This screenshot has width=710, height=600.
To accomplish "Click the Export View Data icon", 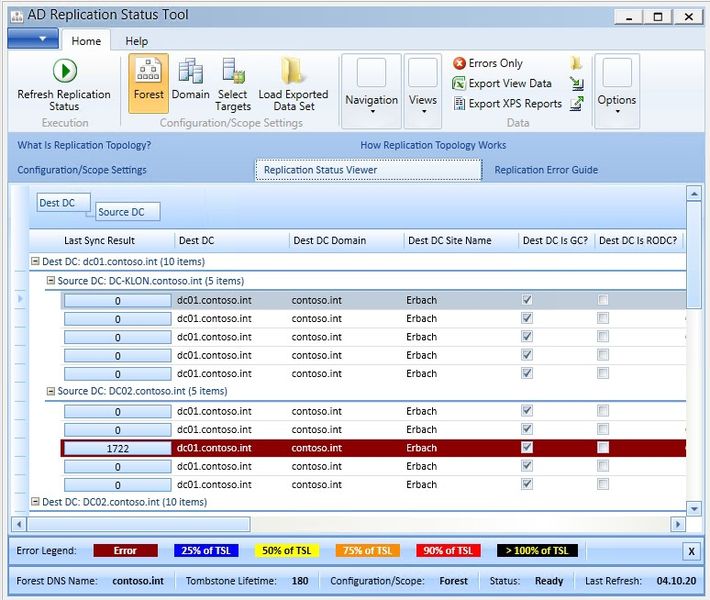I will pyautogui.click(x=459, y=84).
